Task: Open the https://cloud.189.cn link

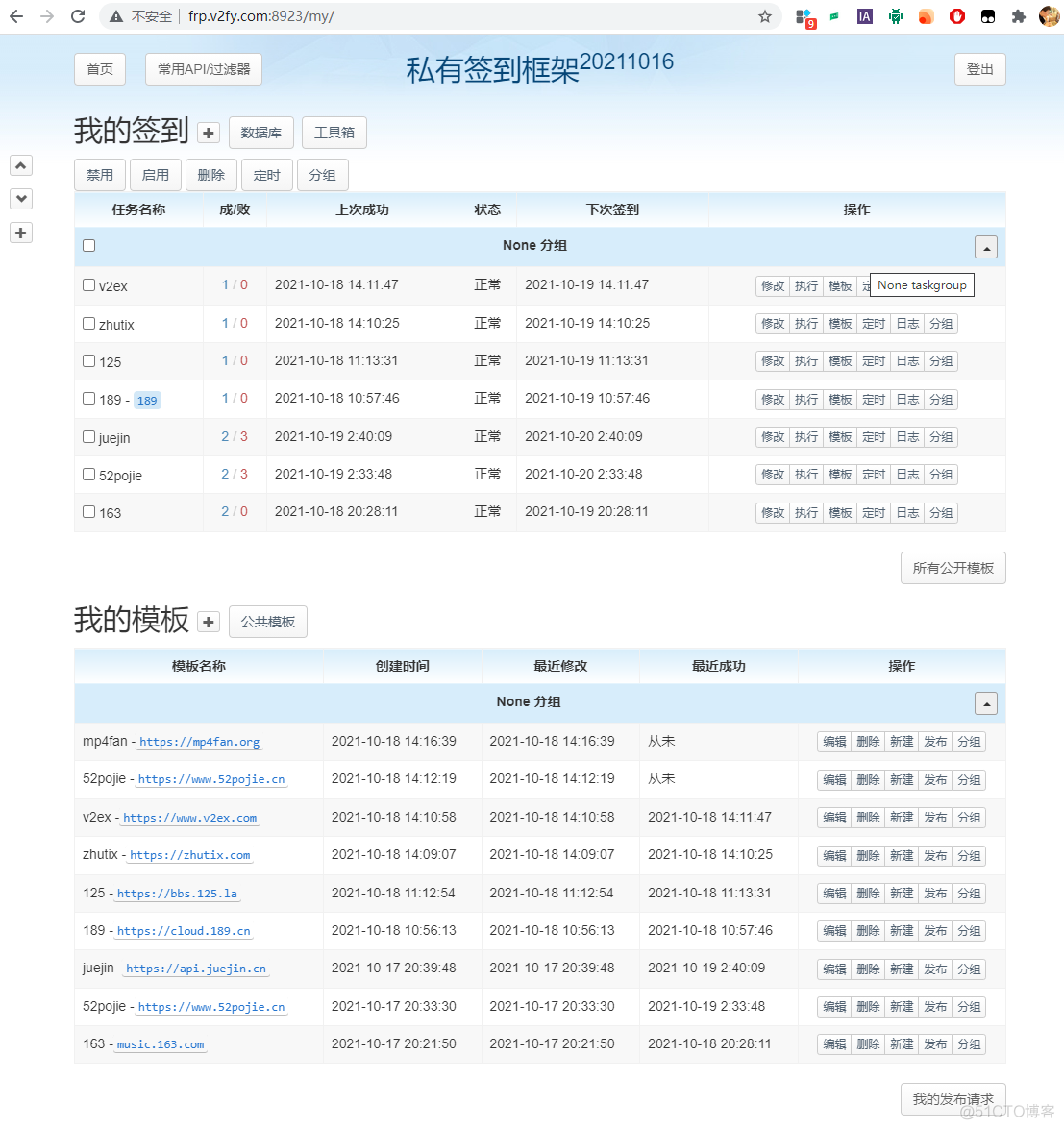Action: pyautogui.click(x=184, y=931)
